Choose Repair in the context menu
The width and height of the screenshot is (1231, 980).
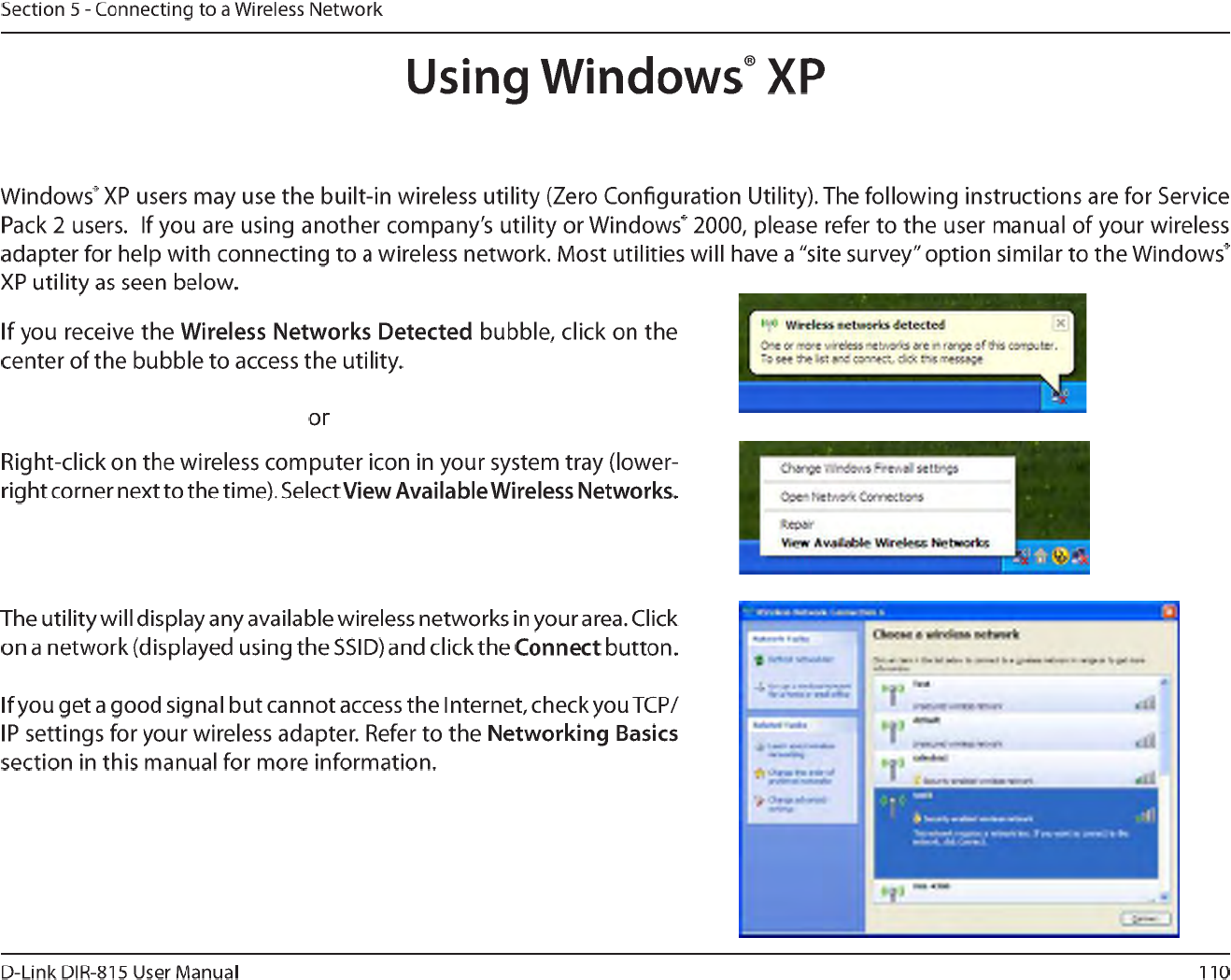pyautogui.click(x=798, y=524)
